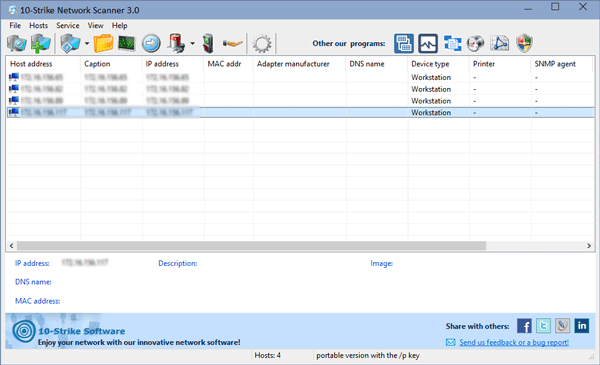600x365 pixels.
Task: Open the yellow folder toolbar icon
Action: coord(104,43)
